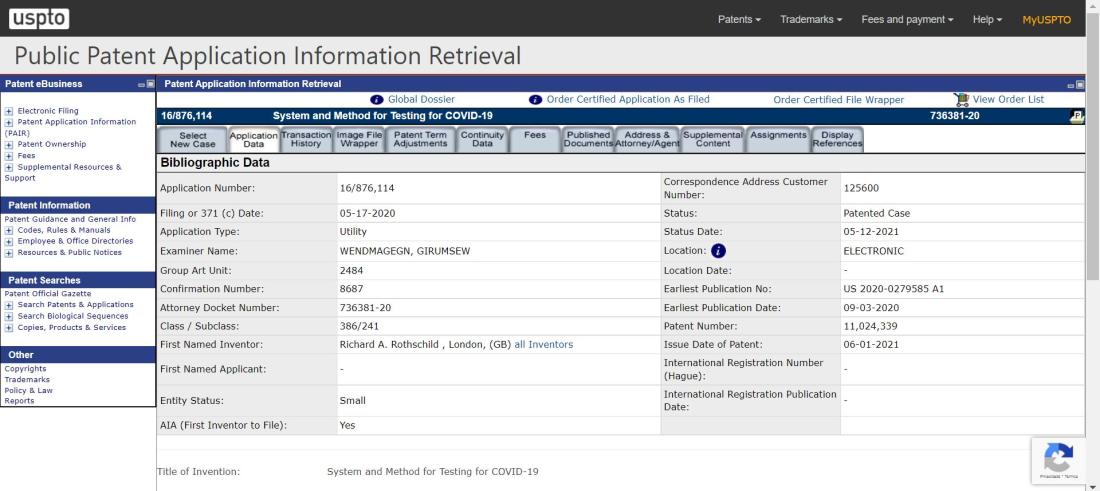Expand the Search Biological Sequences node
Screen dimensions: 1100x491
point(9,316)
